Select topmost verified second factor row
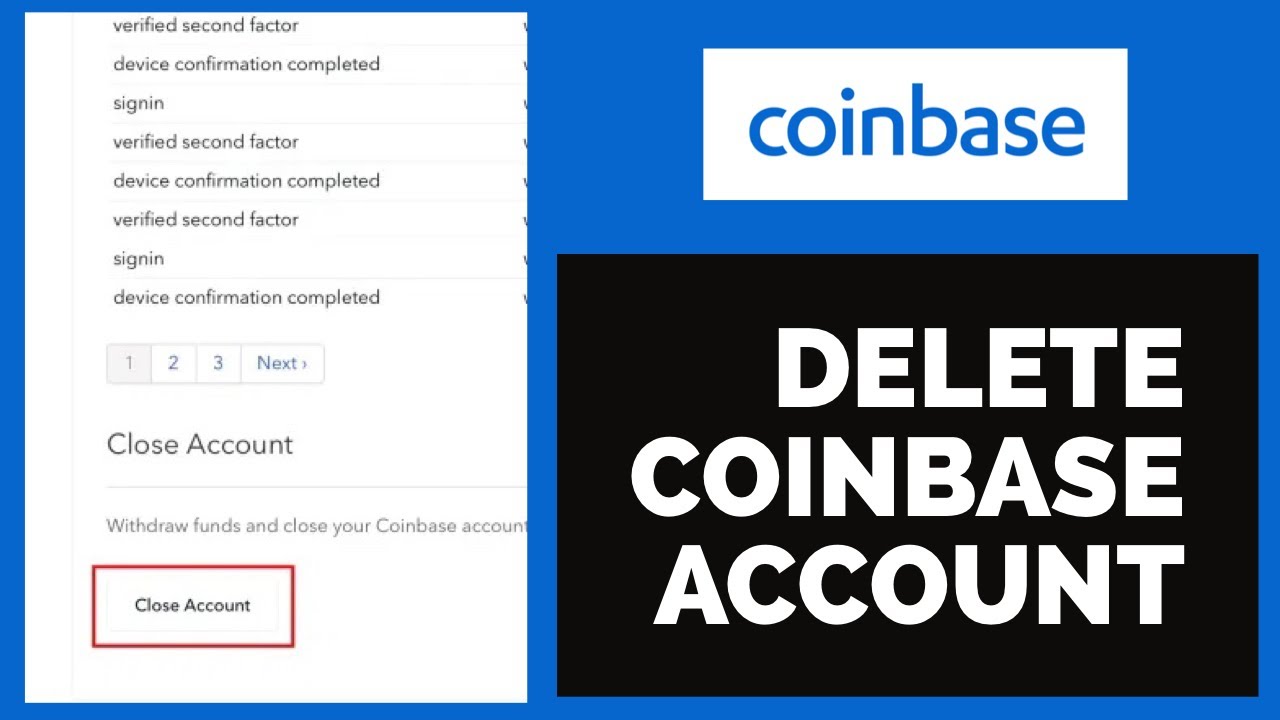 (316, 25)
